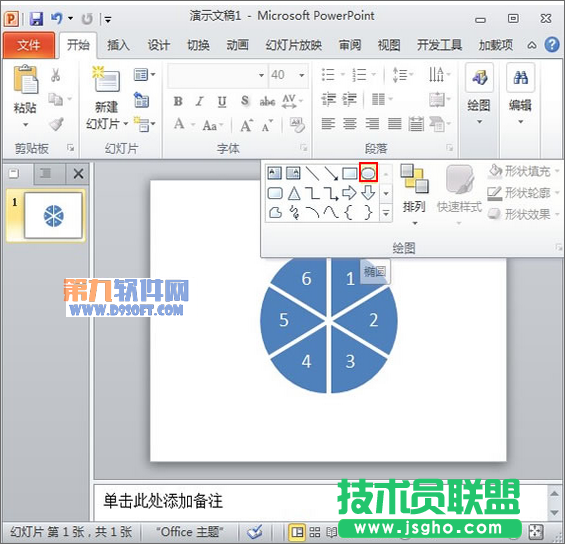Click the Format Painter brush icon
Viewport: 565px width, 544px height.
(56, 124)
